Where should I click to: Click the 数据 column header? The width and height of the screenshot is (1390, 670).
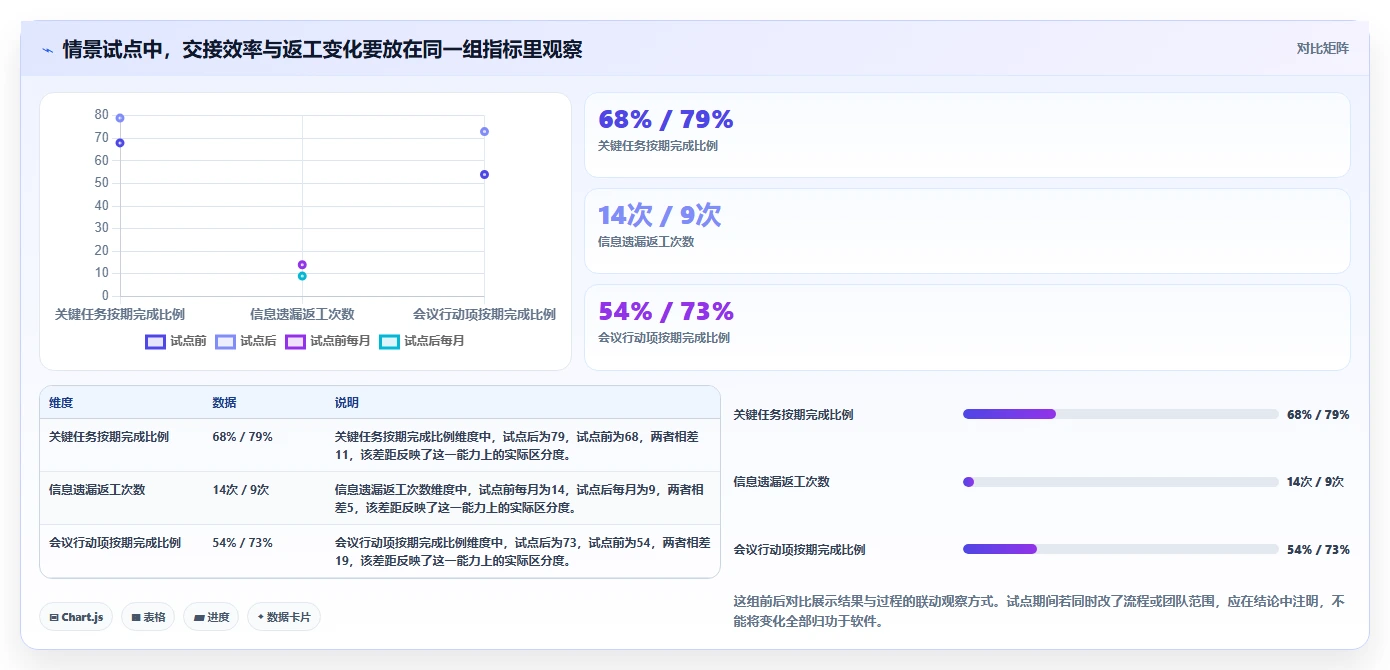[224, 403]
